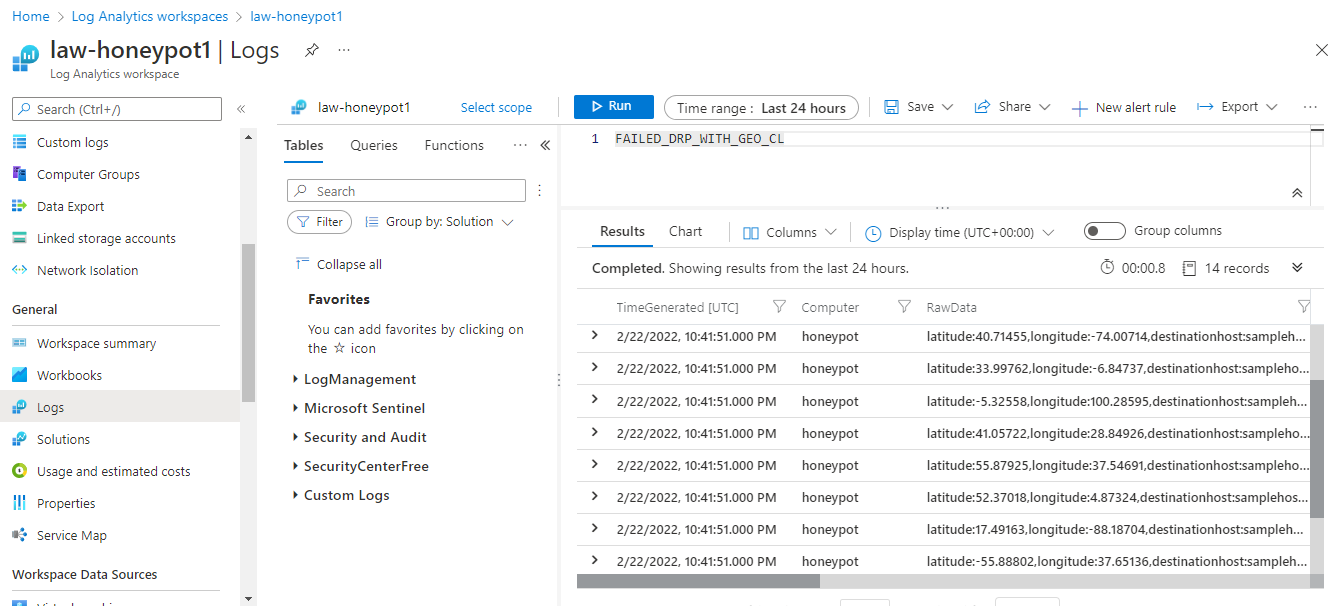This screenshot has width=1342, height=606.
Task: Open Properties in sidebar
Action: coord(66,503)
